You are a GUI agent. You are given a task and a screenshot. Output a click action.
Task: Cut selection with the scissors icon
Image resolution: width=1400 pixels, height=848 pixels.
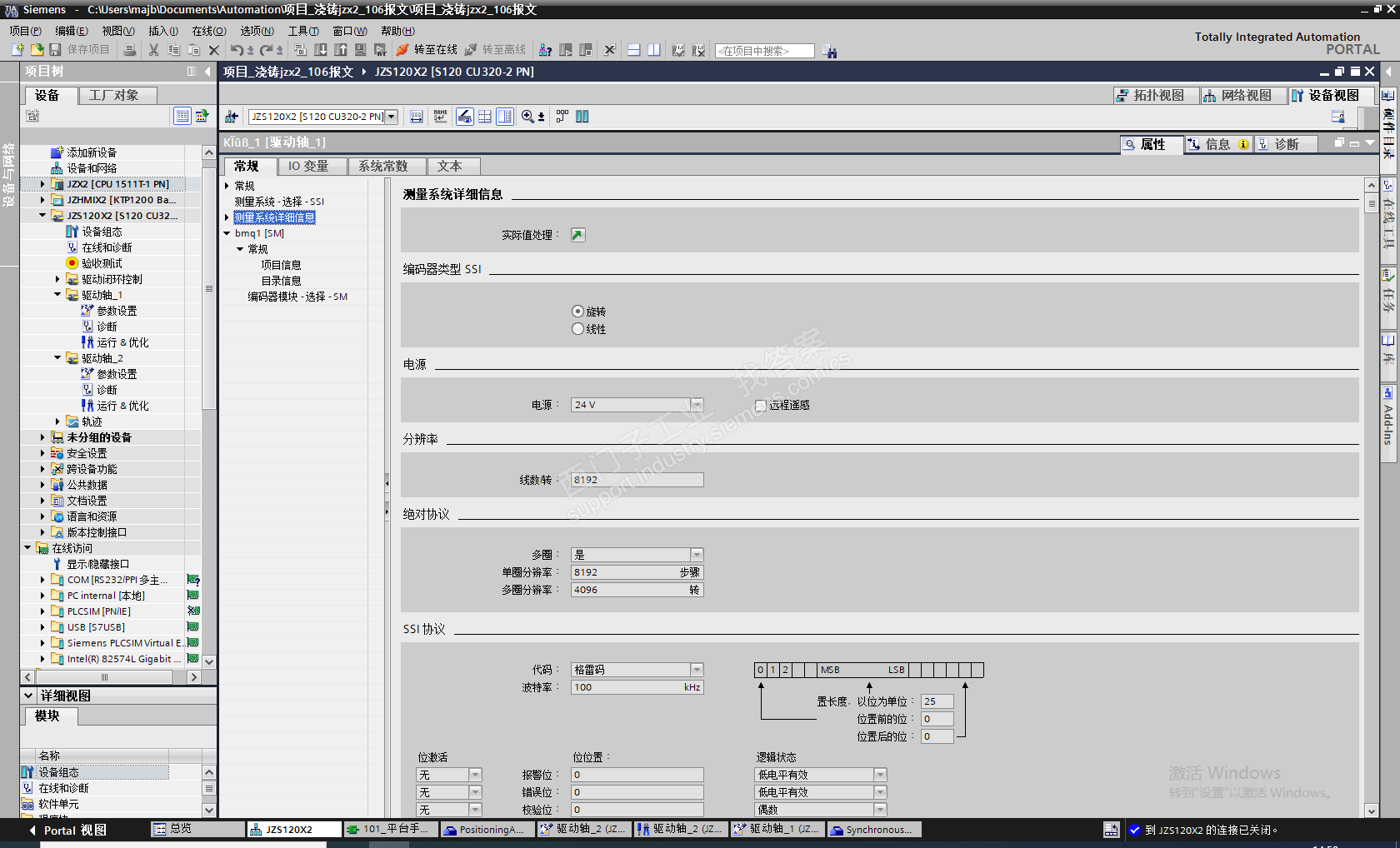tap(153, 50)
